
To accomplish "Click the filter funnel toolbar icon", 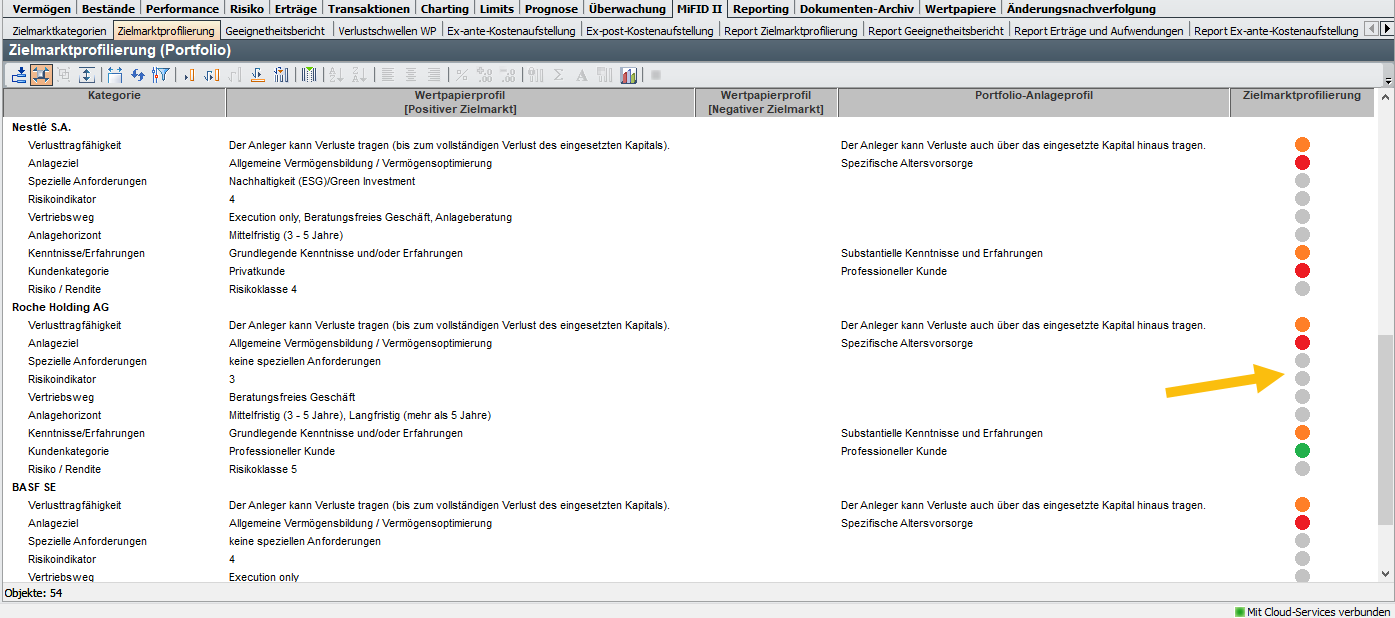I will (x=160, y=75).
